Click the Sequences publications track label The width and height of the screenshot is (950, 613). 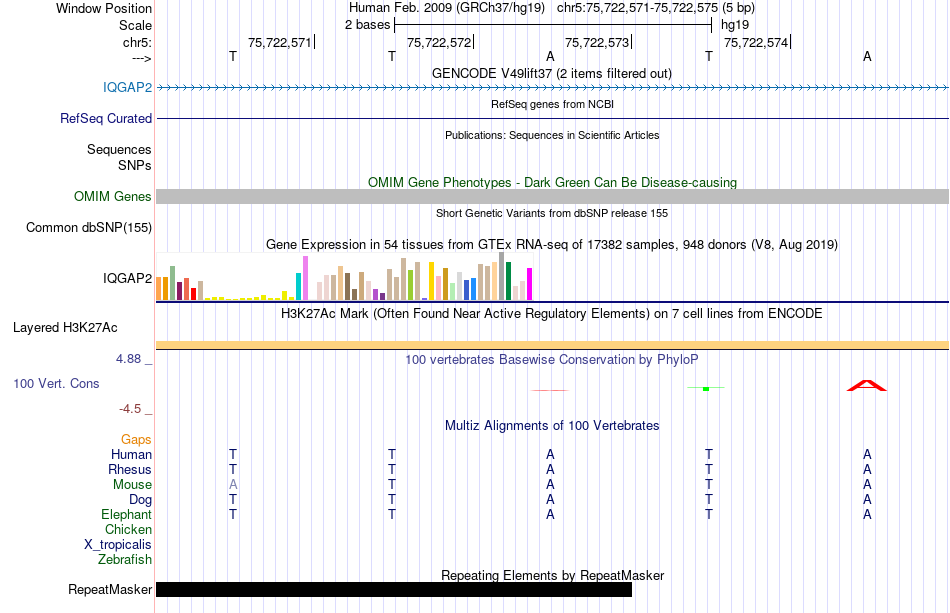click(x=119, y=150)
